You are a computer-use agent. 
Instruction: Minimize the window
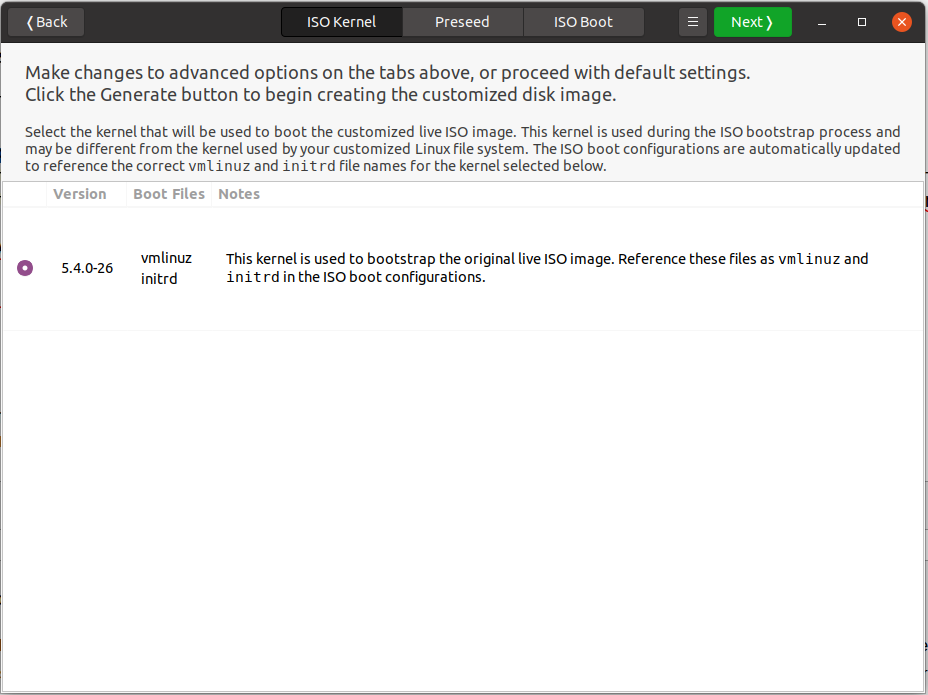(x=821, y=22)
